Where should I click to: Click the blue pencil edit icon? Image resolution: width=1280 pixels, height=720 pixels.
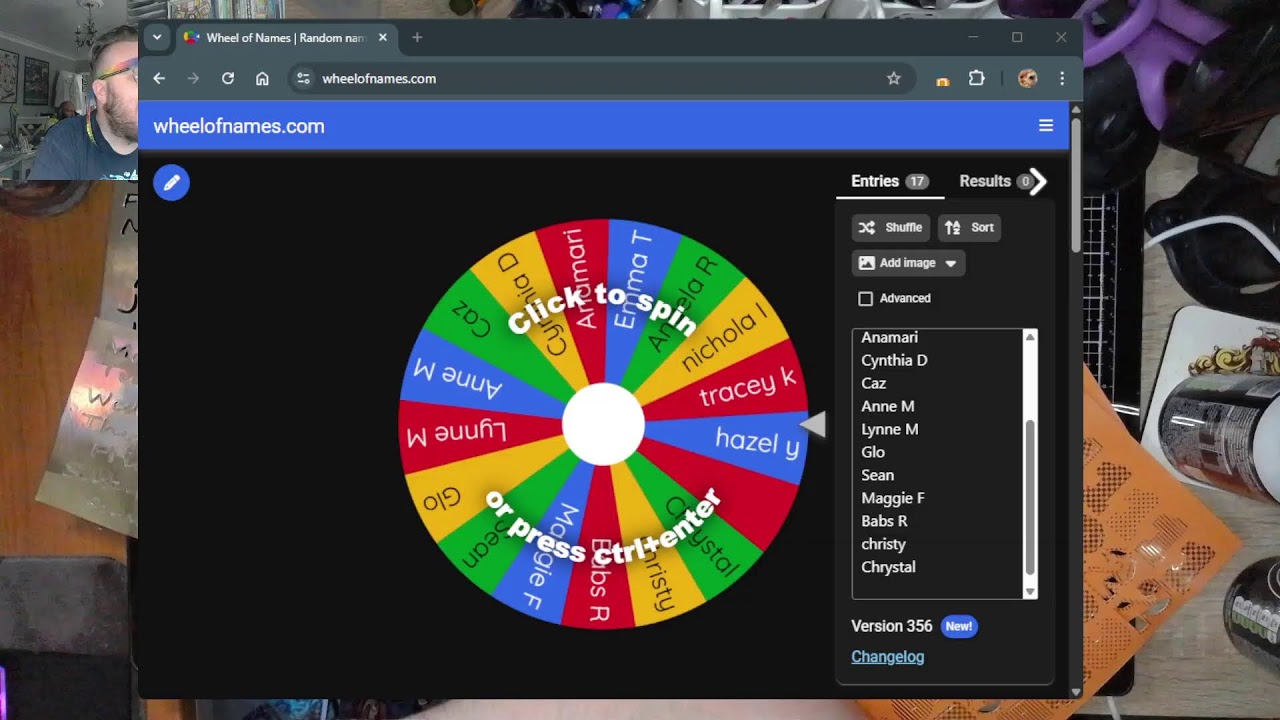pos(171,182)
